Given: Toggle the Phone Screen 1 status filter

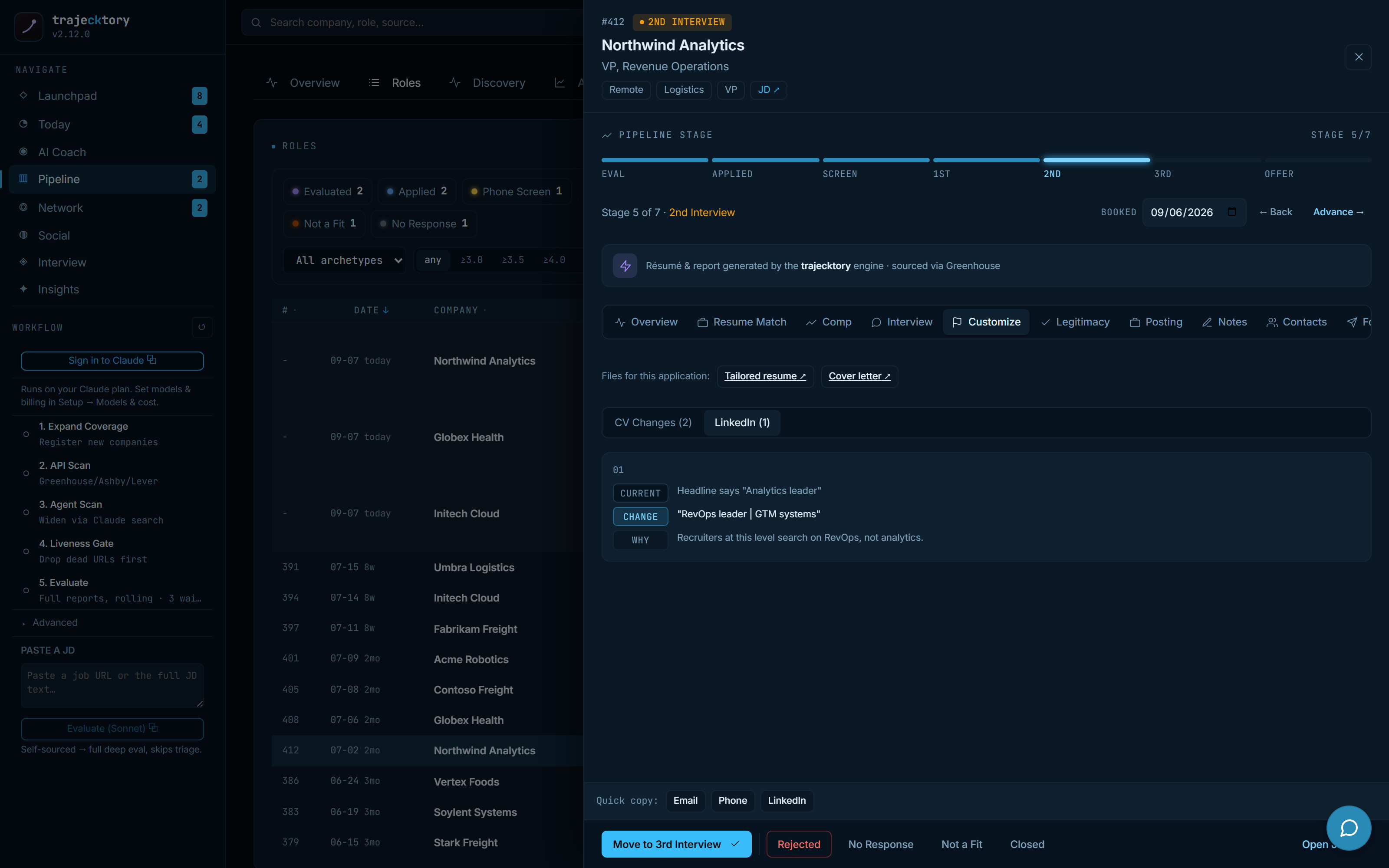Looking at the screenshot, I should 517,191.
